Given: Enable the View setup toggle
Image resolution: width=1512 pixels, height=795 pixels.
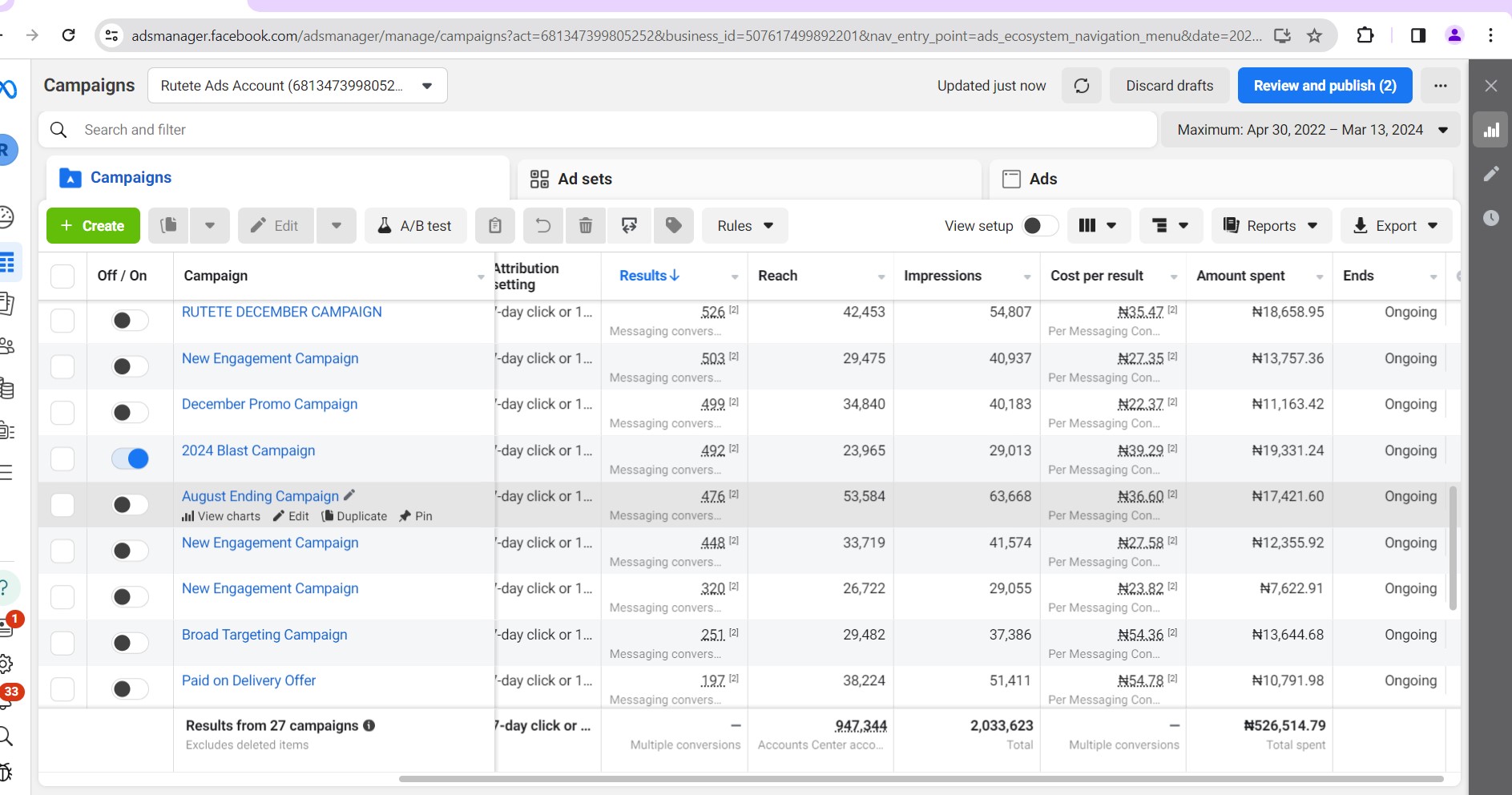Looking at the screenshot, I should [x=1039, y=226].
